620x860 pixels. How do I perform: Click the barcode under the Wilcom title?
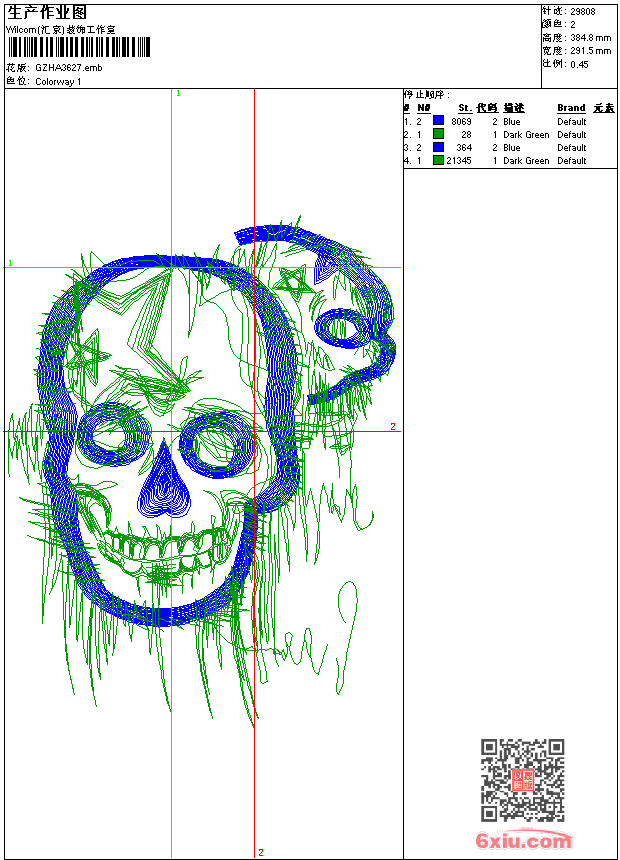point(79,47)
